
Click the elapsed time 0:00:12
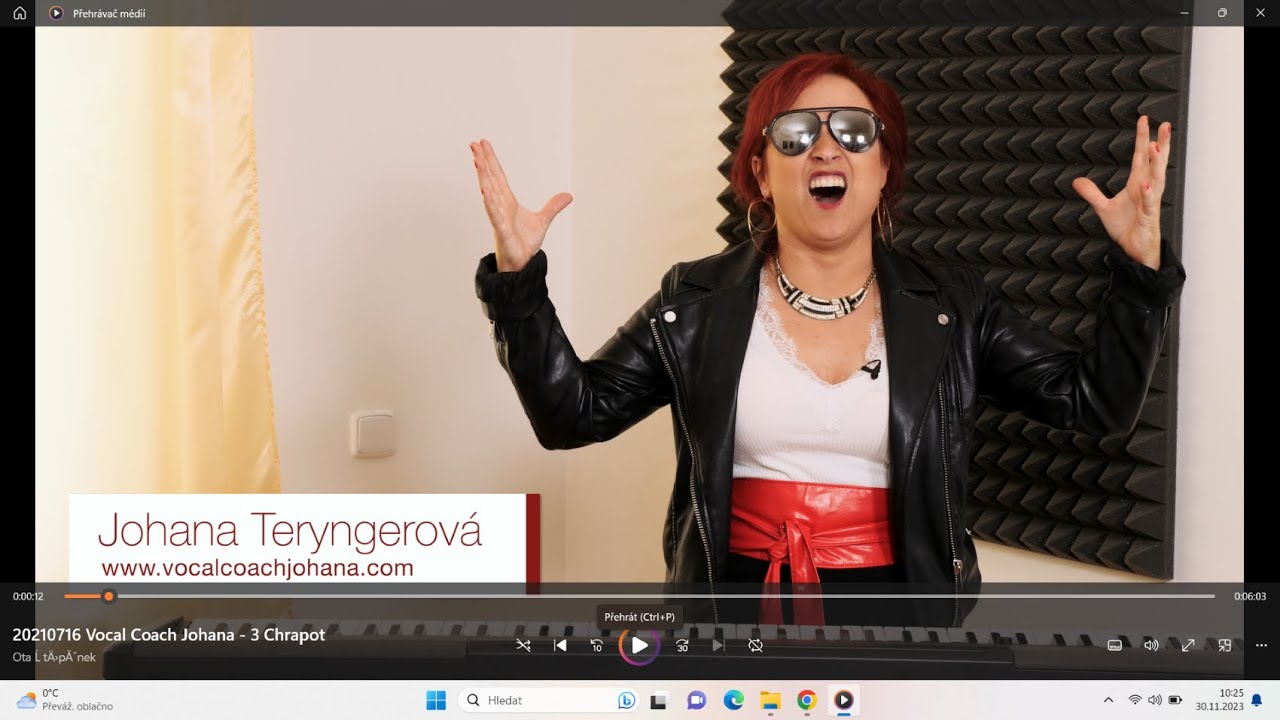(x=28, y=597)
